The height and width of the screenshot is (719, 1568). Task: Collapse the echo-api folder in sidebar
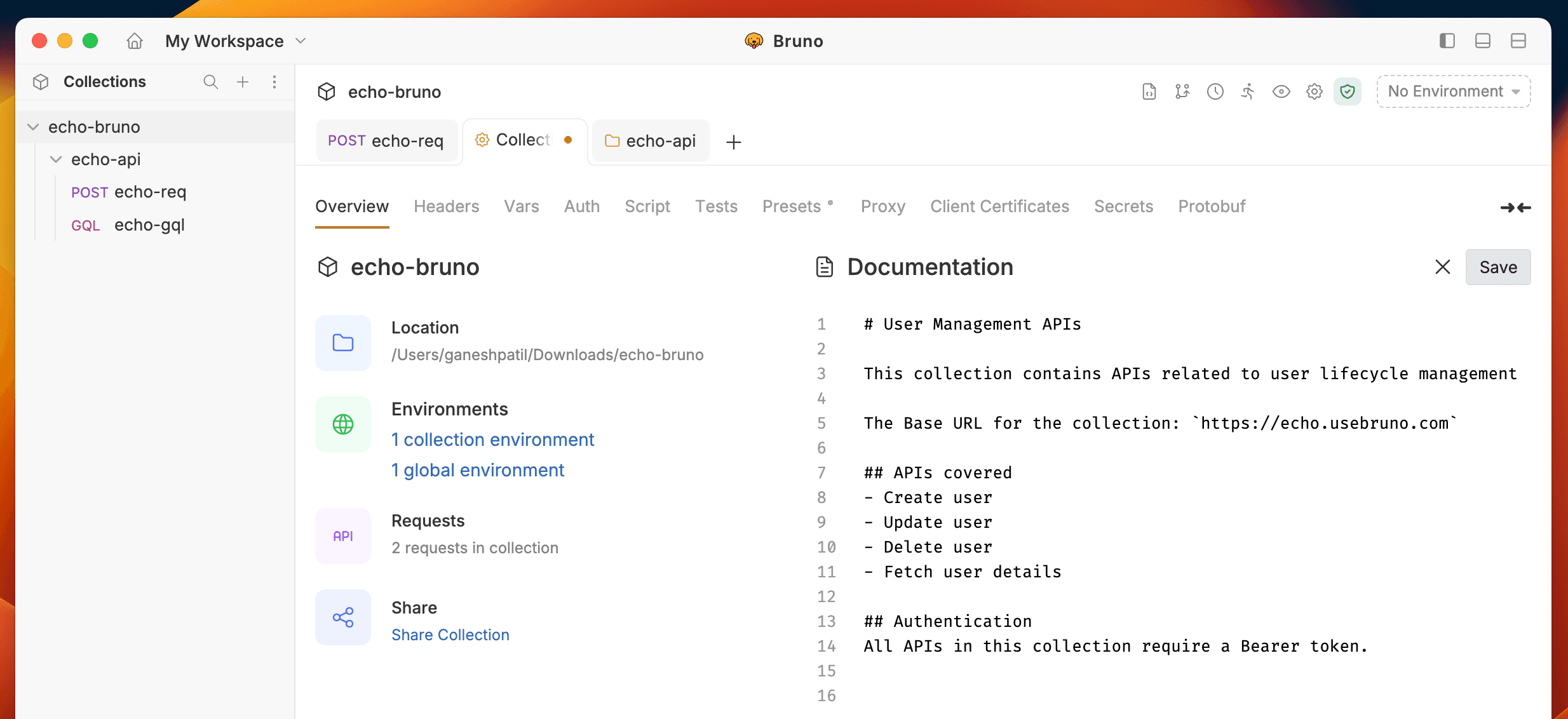[56, 159]
